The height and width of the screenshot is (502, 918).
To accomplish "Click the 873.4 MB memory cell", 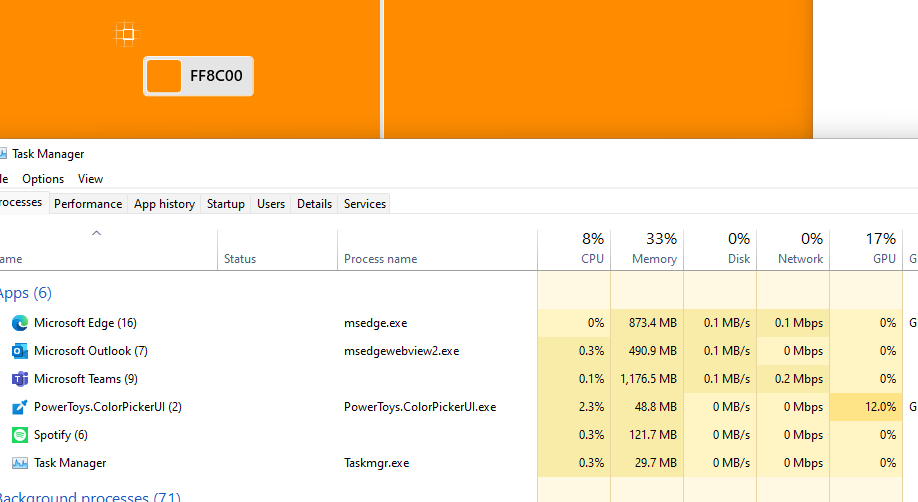I will coord(647,323).
